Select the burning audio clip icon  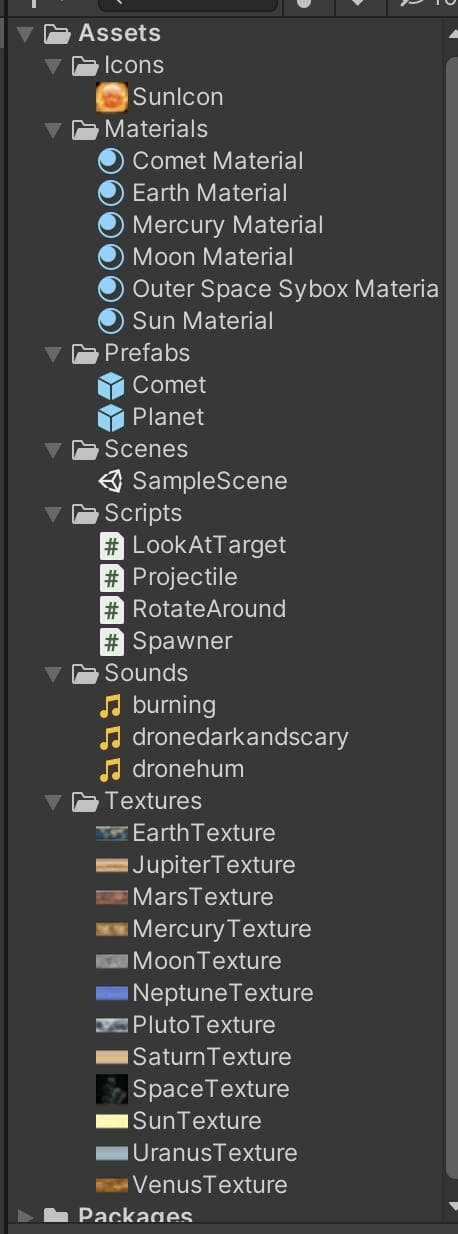click(111, 705)
